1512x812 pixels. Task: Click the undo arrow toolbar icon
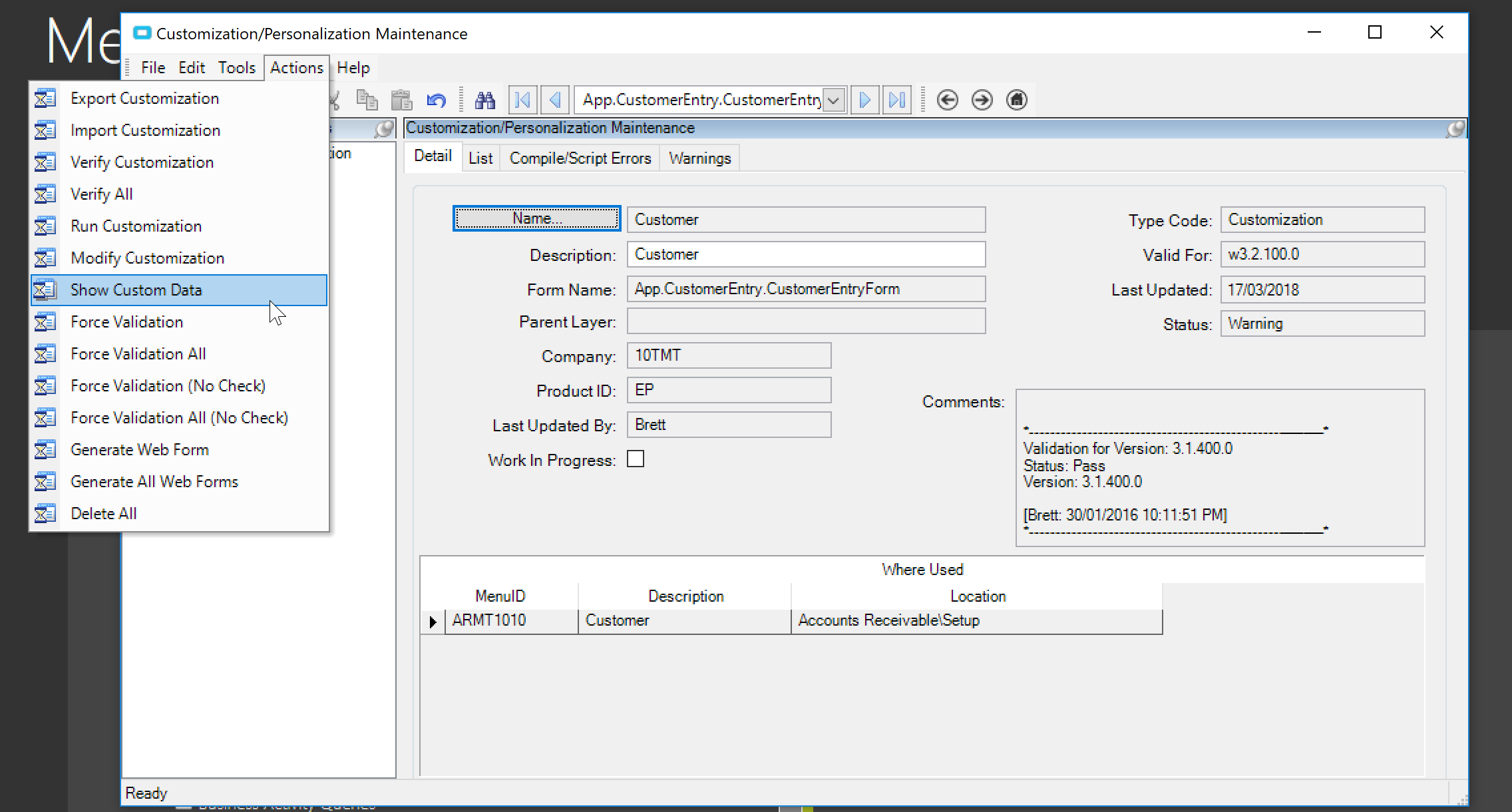(437, 101)
